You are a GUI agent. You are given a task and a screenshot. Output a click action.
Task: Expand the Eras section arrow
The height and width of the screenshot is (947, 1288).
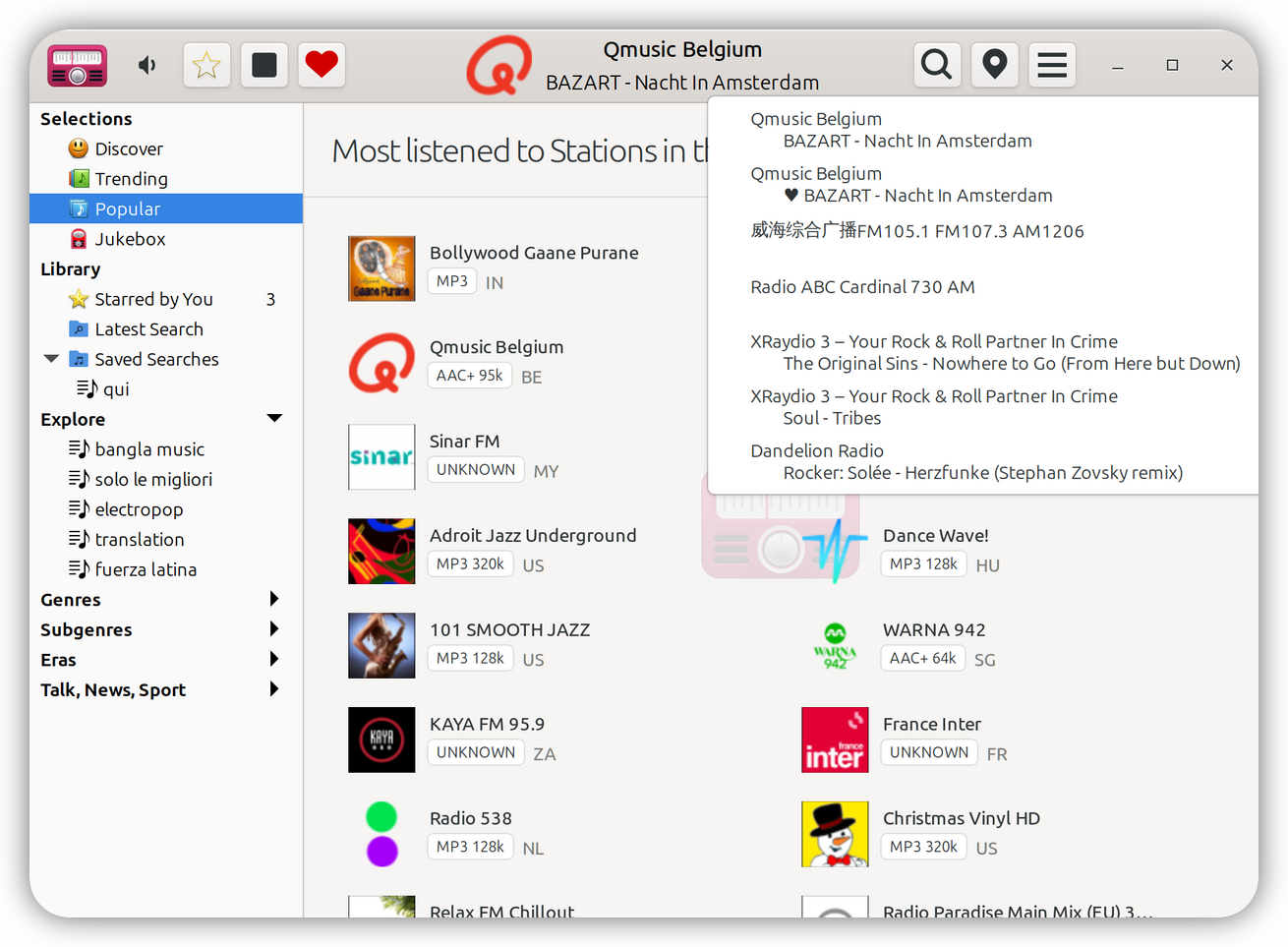(274, 659)
